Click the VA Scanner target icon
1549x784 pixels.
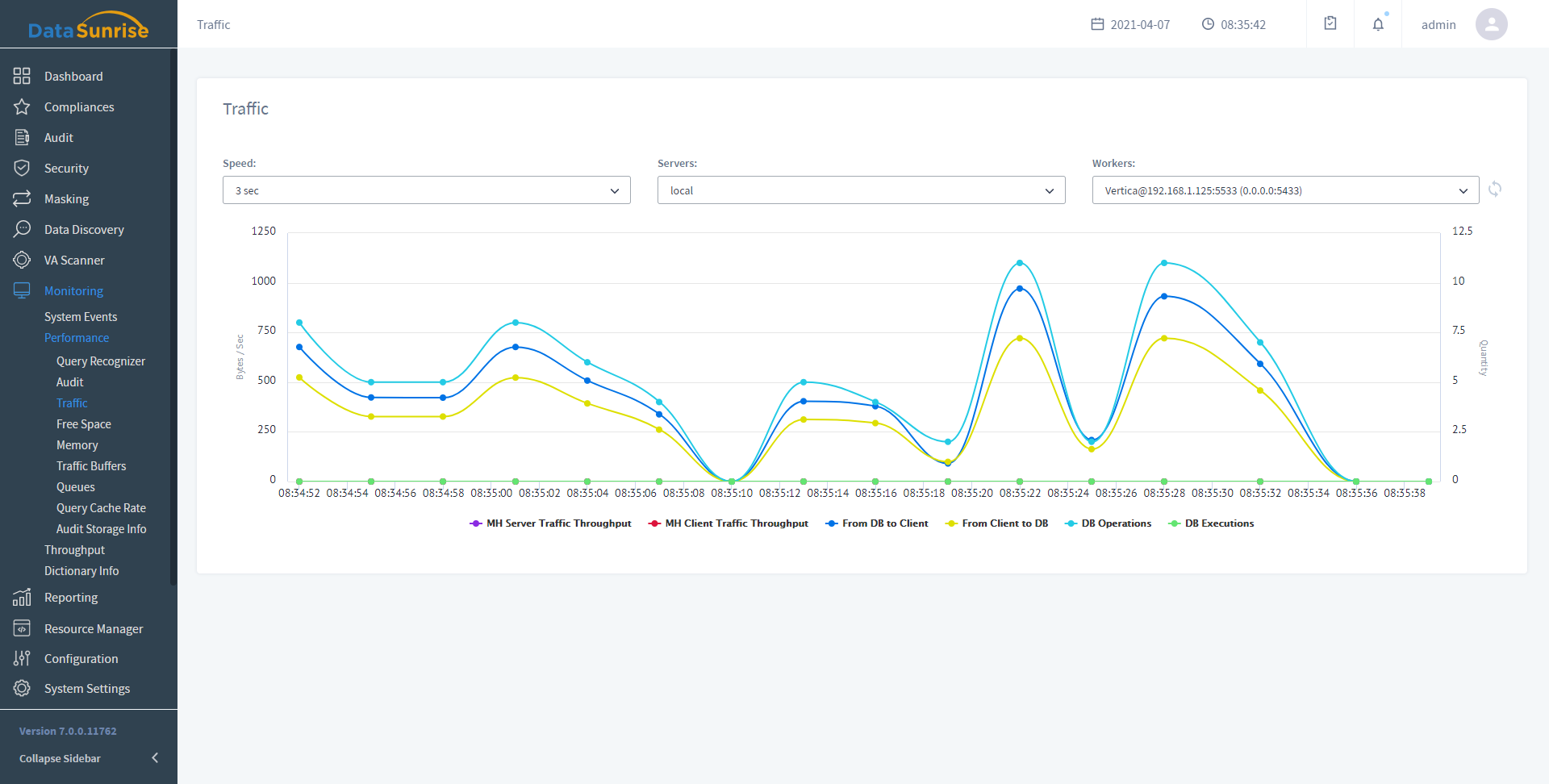tap(22, 260)
